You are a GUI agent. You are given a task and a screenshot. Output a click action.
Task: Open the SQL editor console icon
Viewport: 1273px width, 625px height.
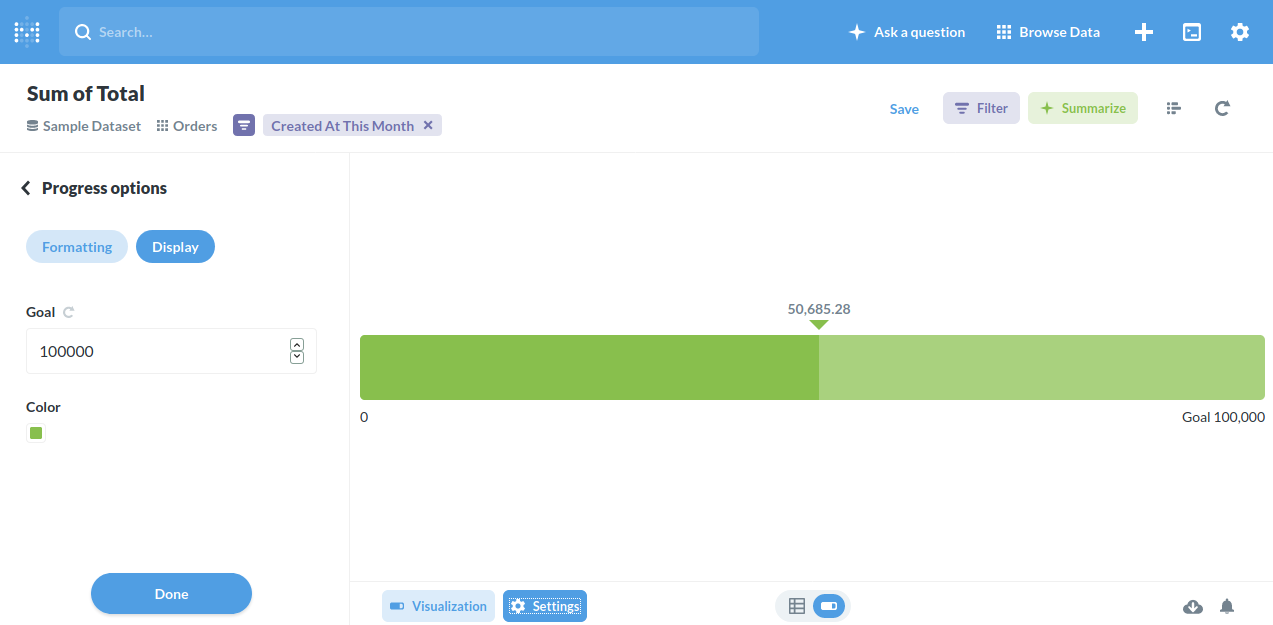click(1192, 32)
